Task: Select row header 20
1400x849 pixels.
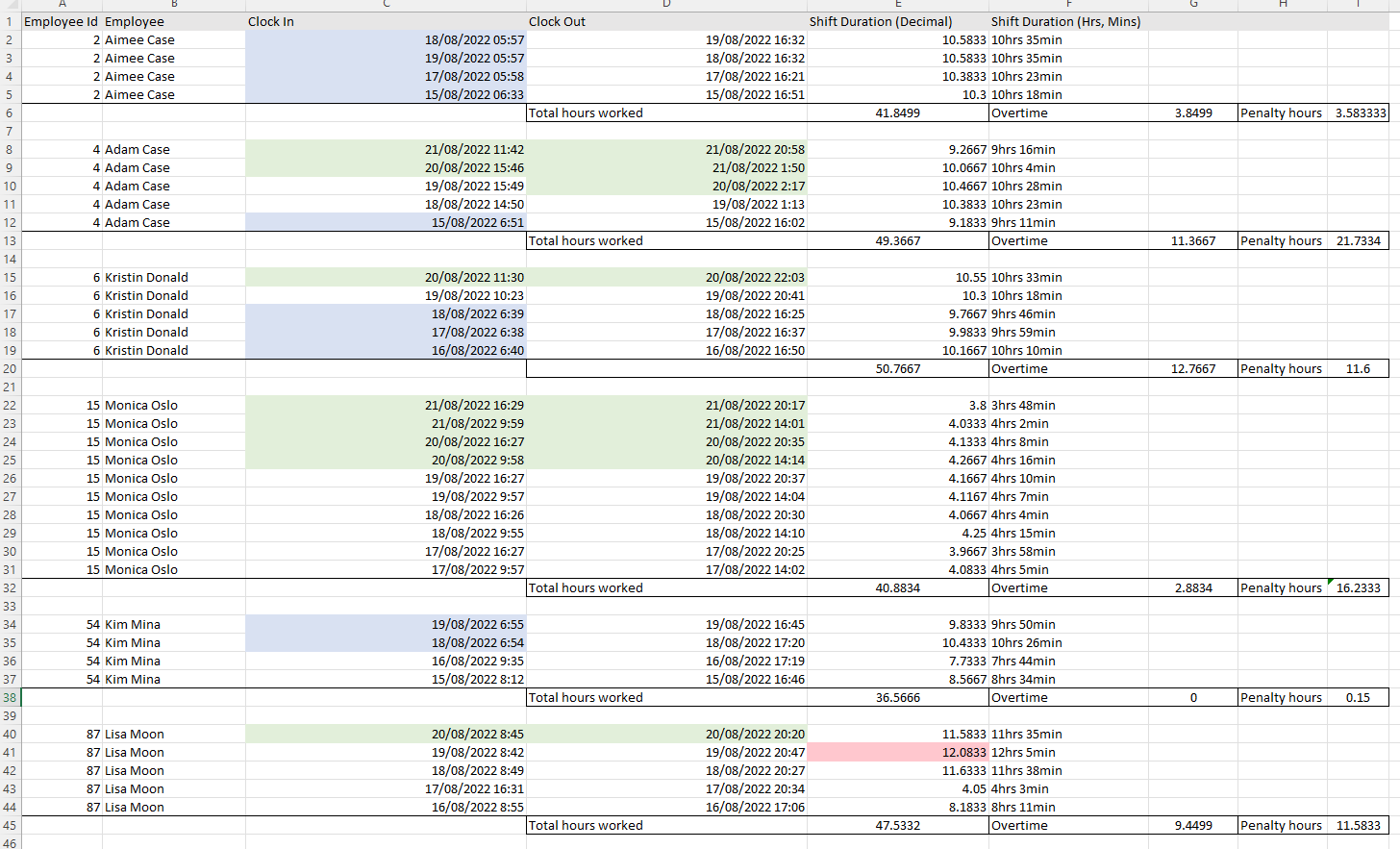Action: [x=10, y=368]
